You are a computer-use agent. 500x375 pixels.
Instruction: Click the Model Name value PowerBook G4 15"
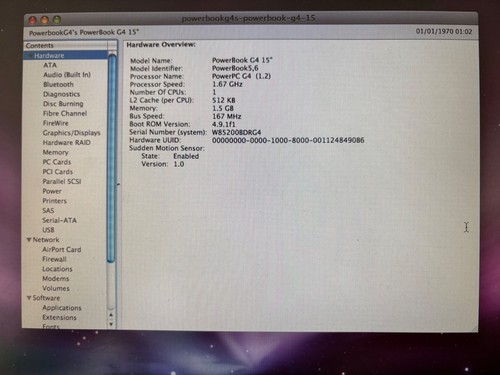pyautogui.click(x=242, y=60)
